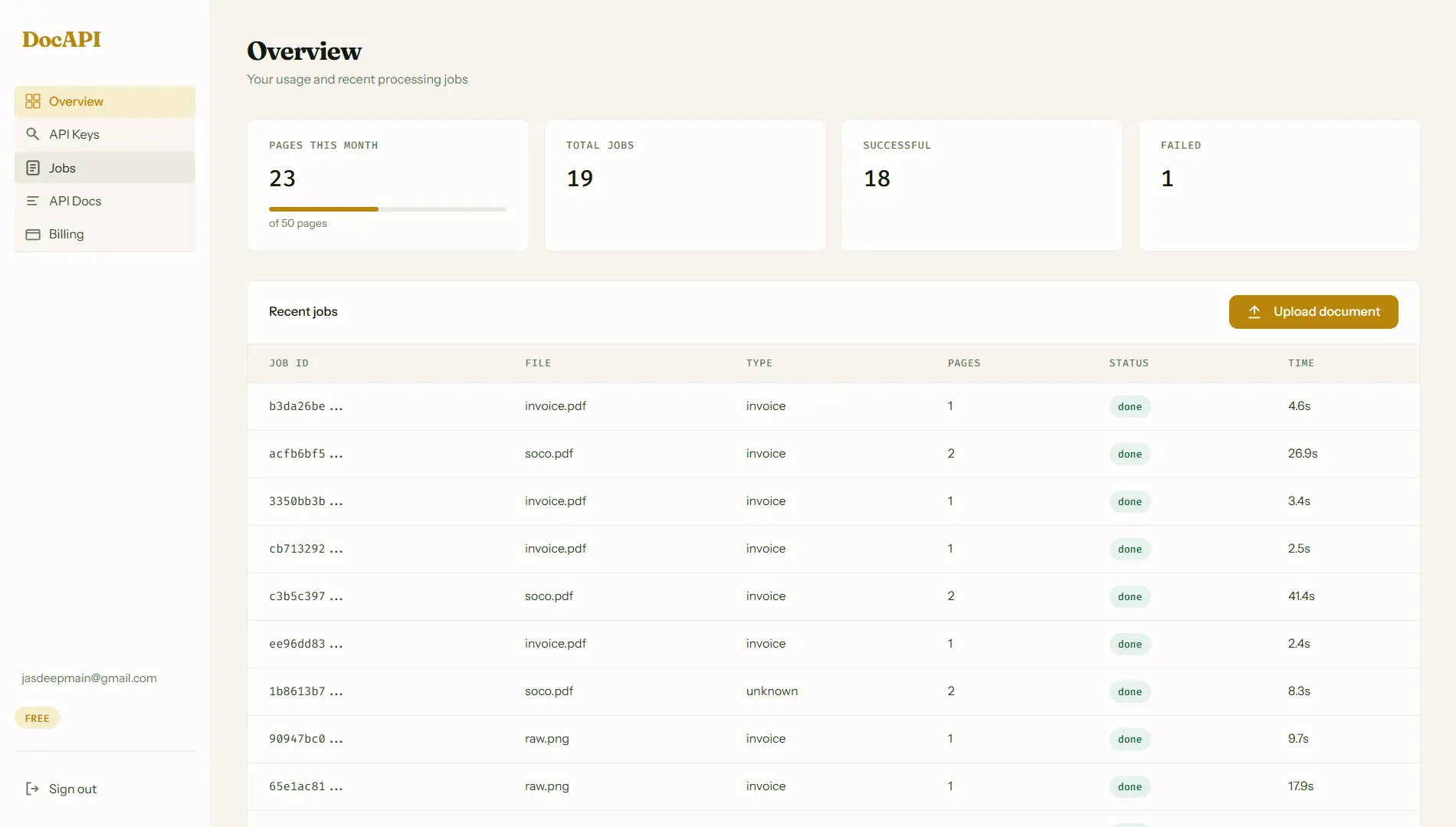Viewport: 1456px width, 827px height.
Task: Click invoice.pdf in the cb713292 row
Action: pos(556,549)
